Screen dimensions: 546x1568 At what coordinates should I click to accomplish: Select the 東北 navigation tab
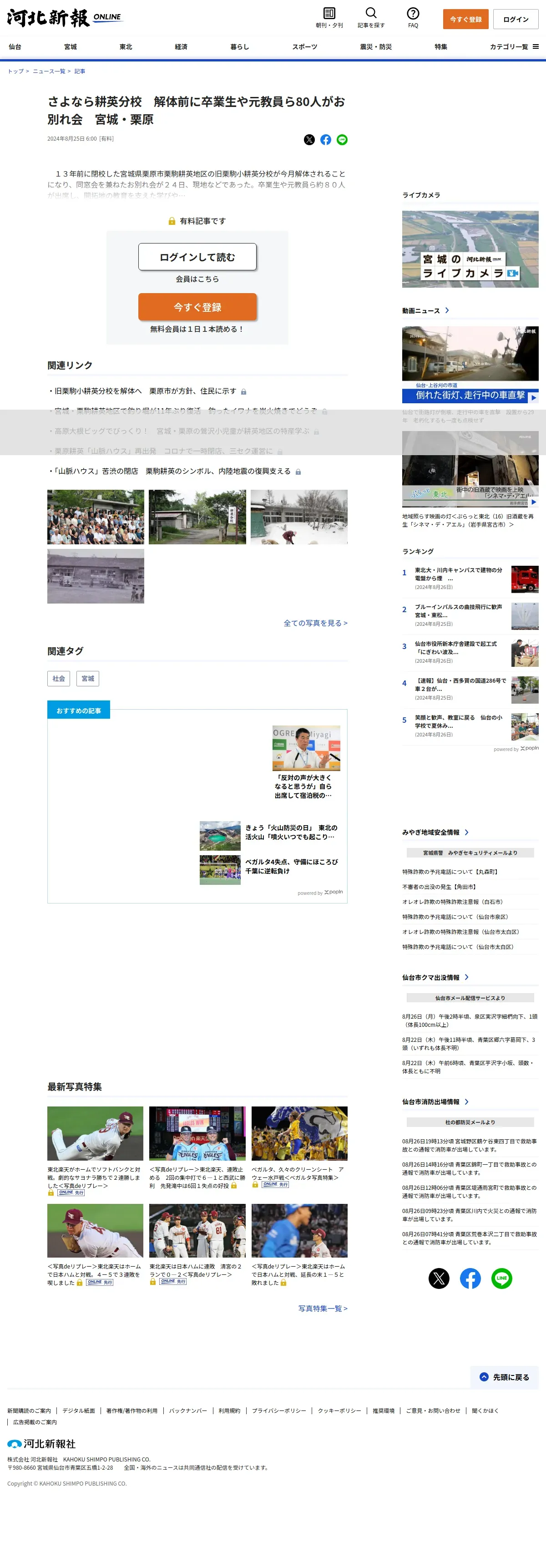(x=126, y=47)
